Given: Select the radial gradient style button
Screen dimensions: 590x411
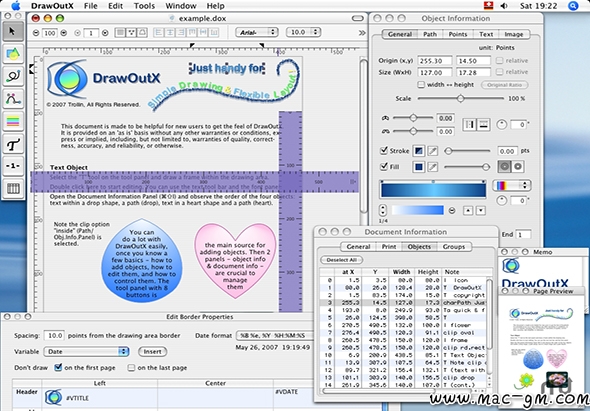Looking at the screenshot, I should 505,166.
